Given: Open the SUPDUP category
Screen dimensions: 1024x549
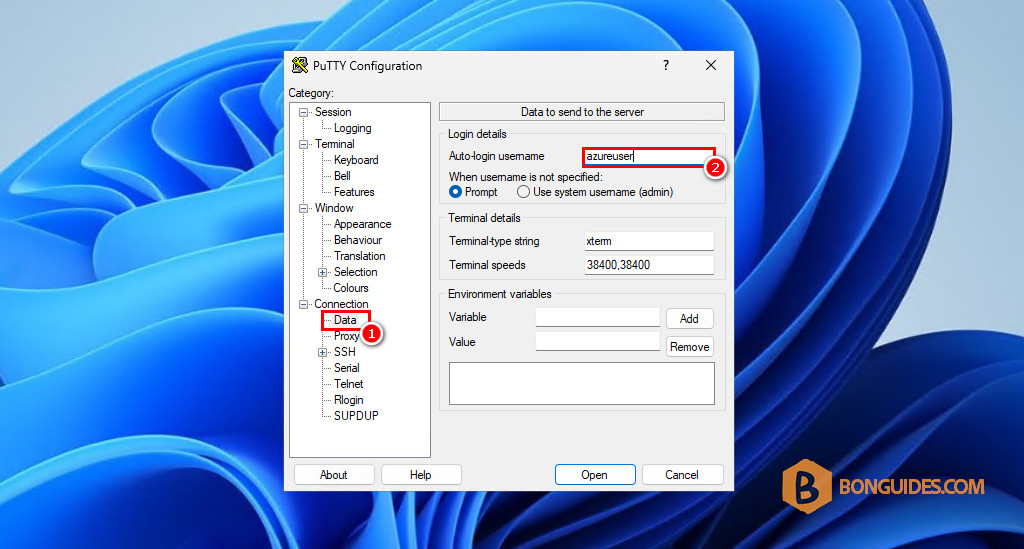Looking at the screenshot, I should (x=357, y=416).
